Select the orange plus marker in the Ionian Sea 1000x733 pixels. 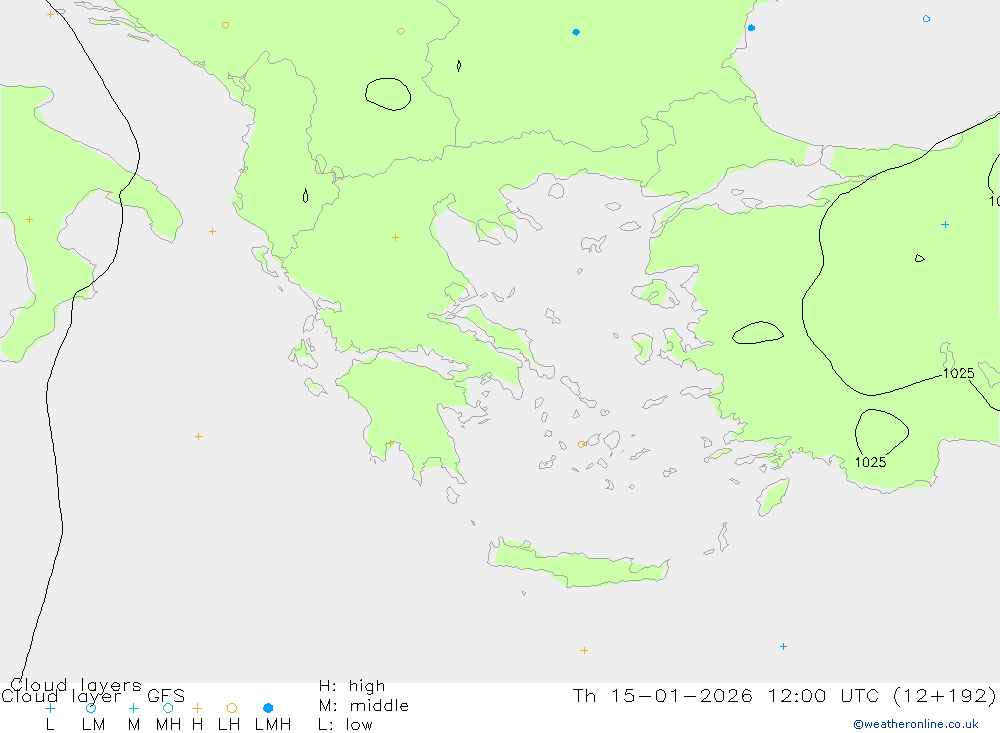(x=199, y=436)
